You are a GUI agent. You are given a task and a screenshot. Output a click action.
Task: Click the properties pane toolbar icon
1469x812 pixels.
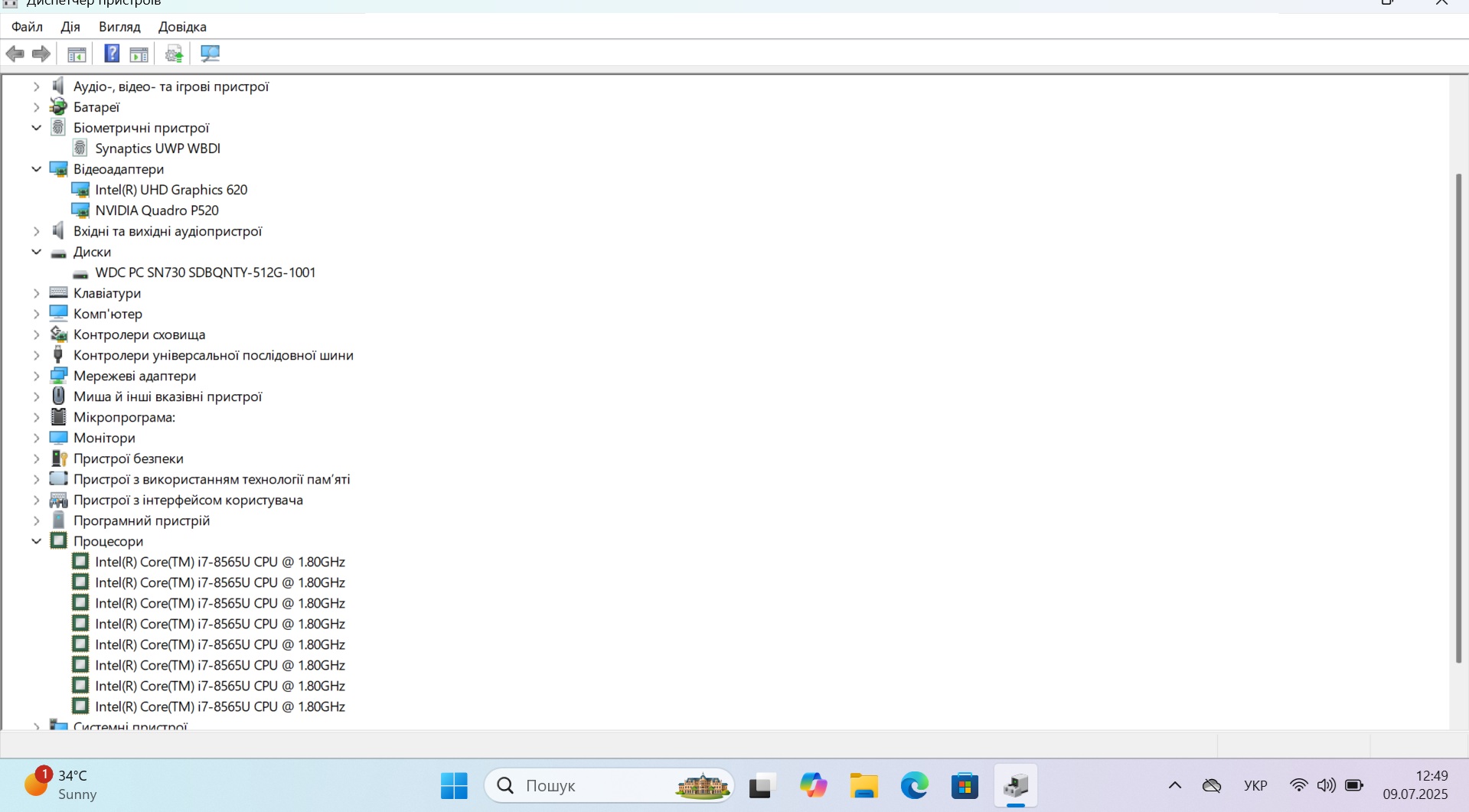[x=139, y=54]
